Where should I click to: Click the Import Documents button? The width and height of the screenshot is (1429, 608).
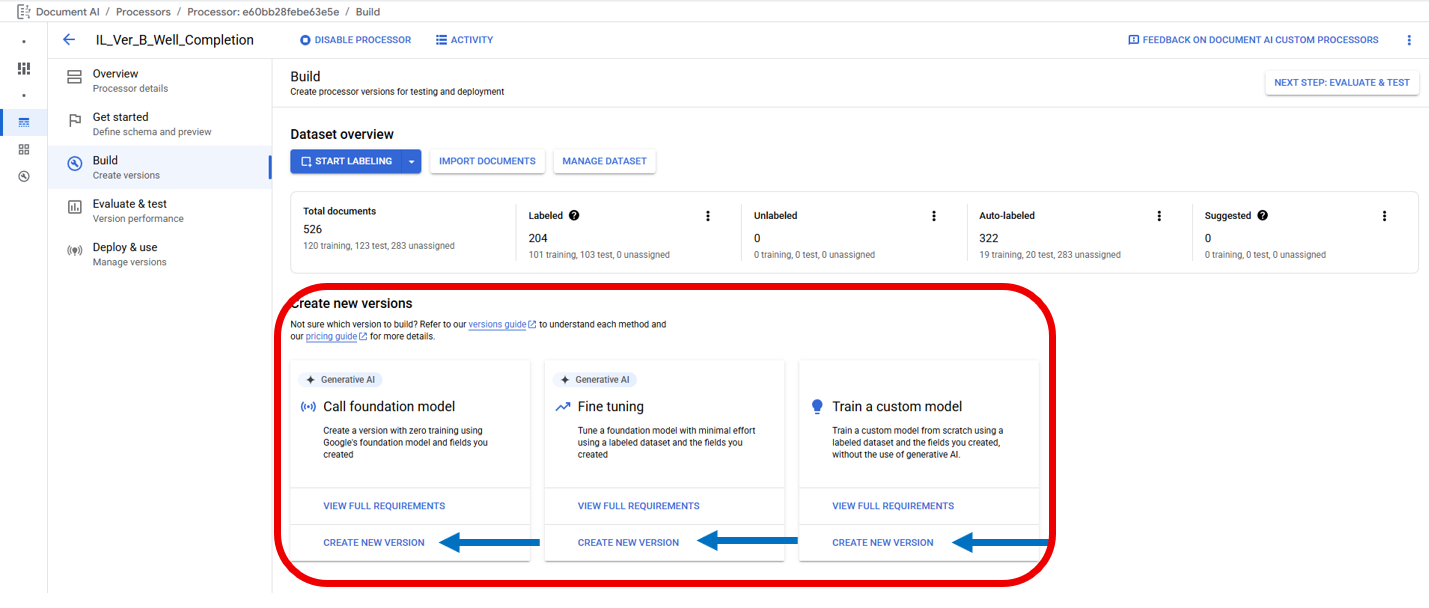click(487, 161)
